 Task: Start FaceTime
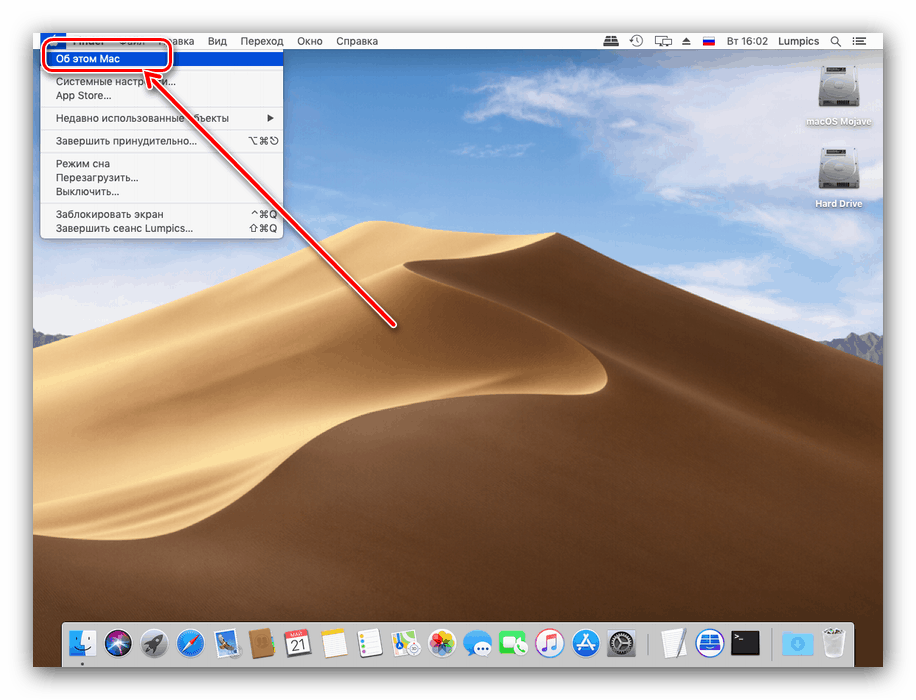pyautogui.click(x=513, y=643)
